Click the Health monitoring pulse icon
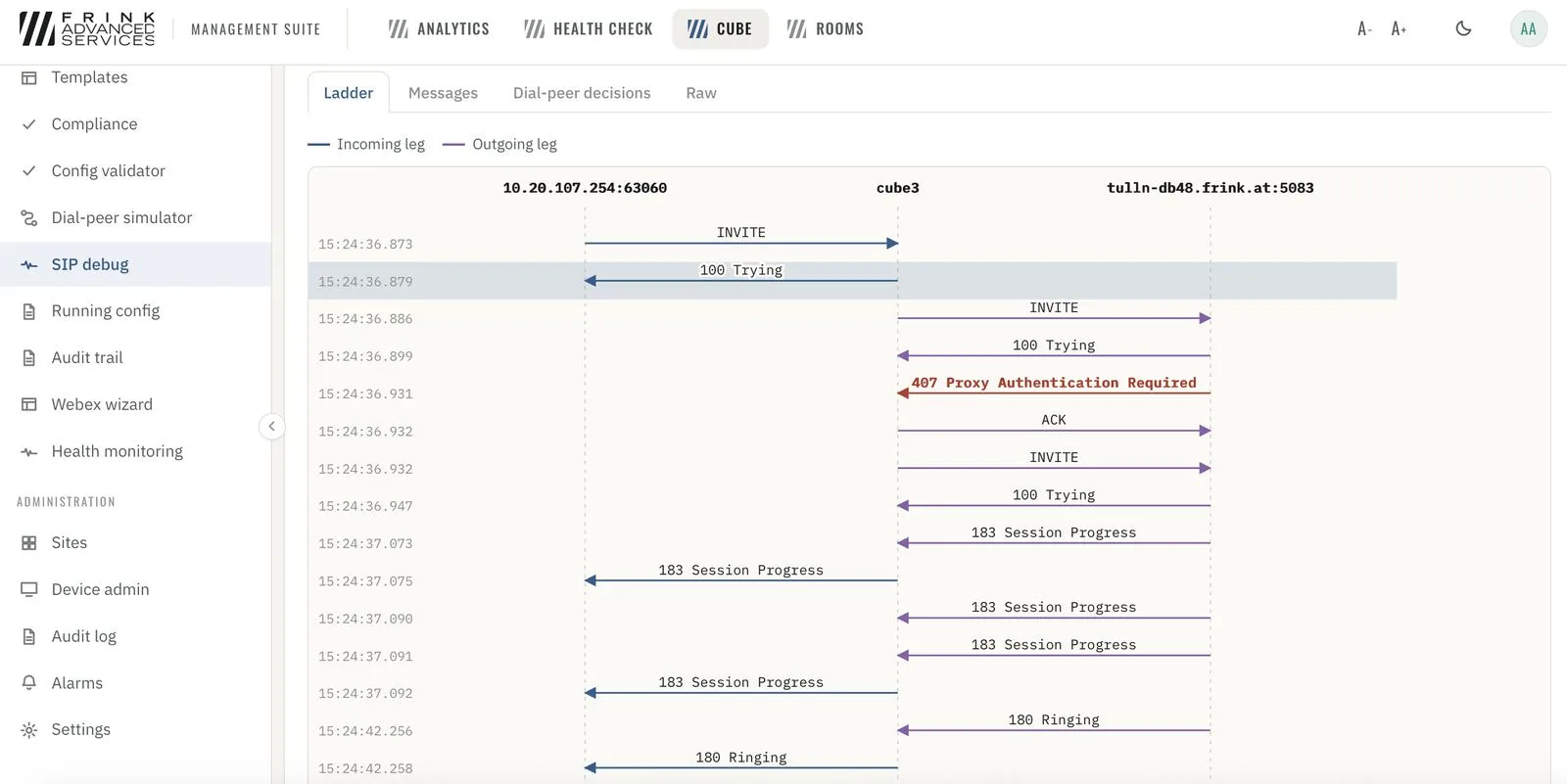This screenshot has width=1567, height=784. [x=29, y=451]
